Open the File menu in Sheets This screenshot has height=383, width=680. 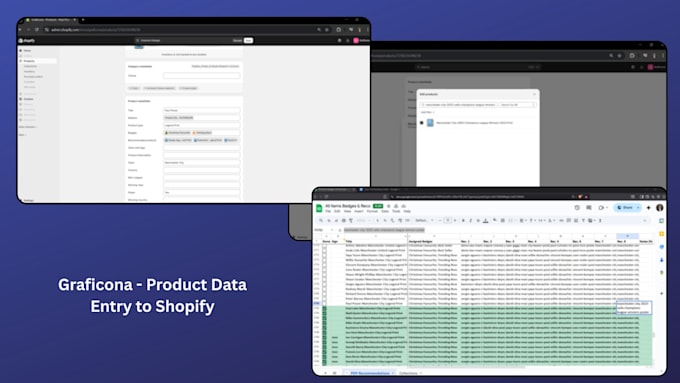tap(328, 211)
